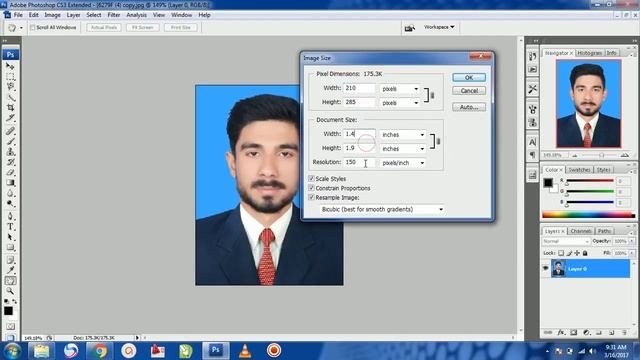Screen dimensions: 640x360
Task: Open the Bicubic resample method dropdown
Action: 382,209
